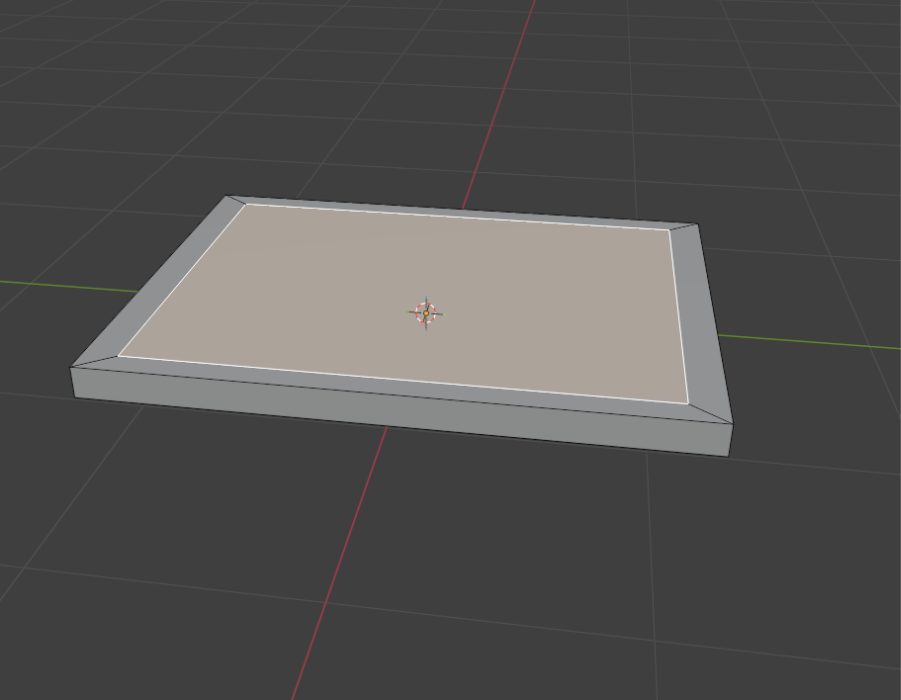Click the 3D cursor at the mesh center
Viewport: 901px width, 700px height.
426,313
